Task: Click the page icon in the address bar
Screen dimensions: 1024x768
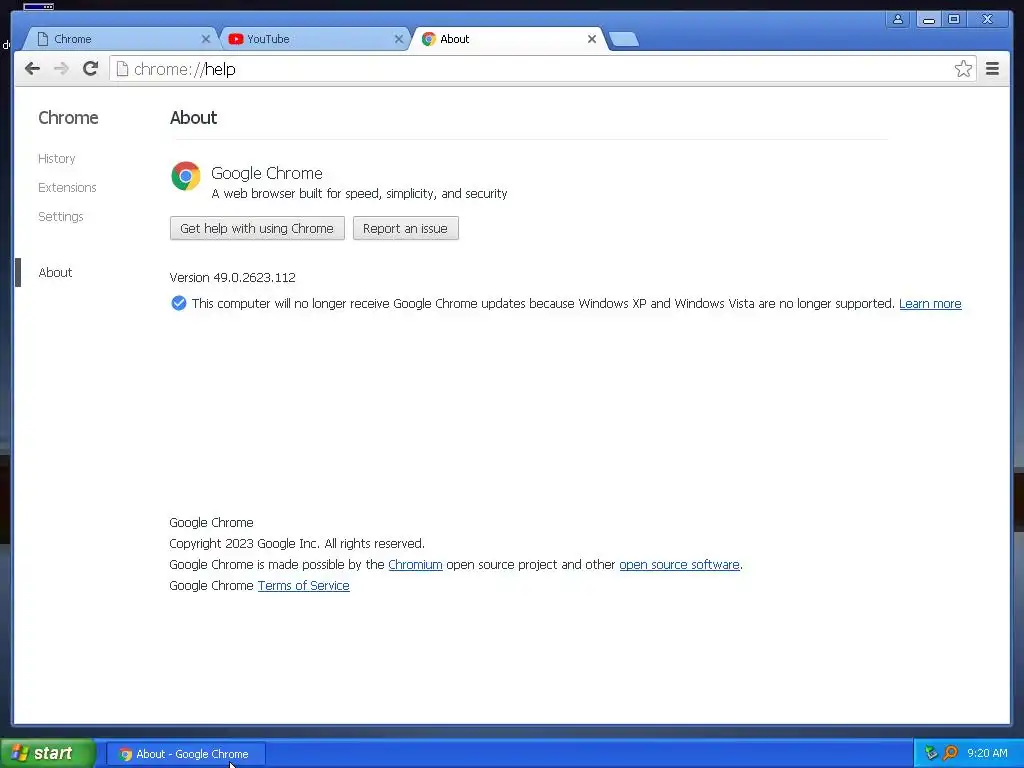Action: coord(122,69)
